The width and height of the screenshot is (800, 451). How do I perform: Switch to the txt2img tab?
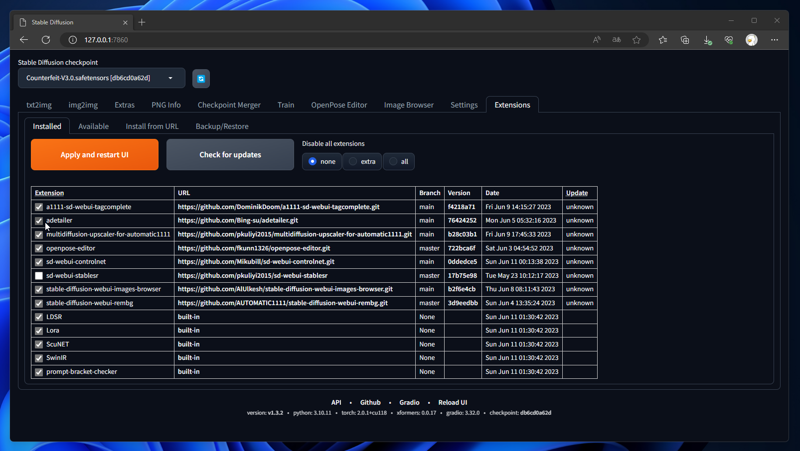(x=39, y=105)
